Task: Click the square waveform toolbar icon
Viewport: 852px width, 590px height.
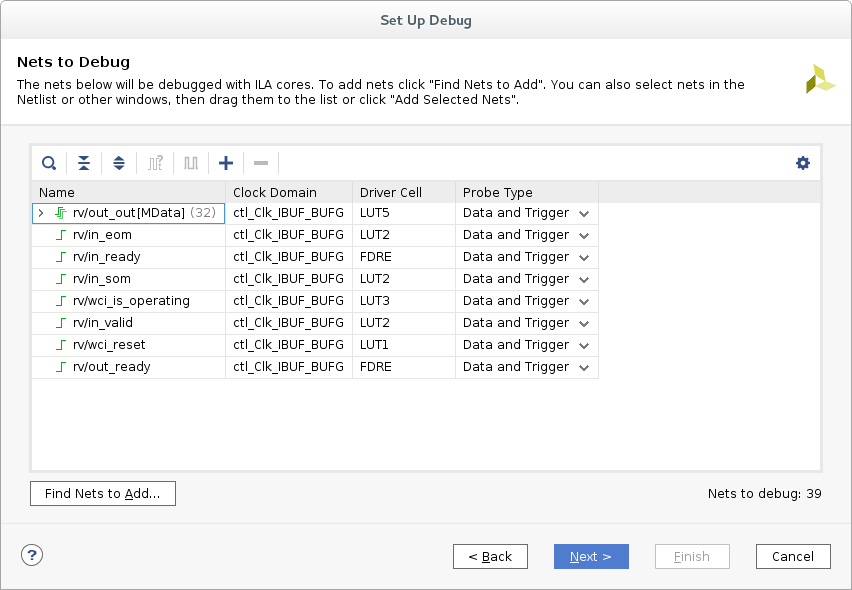Action: (x=191, y=163)
